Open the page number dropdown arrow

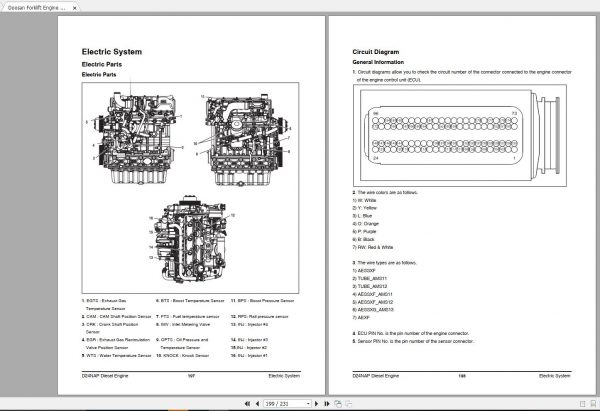tap(308, 404)
